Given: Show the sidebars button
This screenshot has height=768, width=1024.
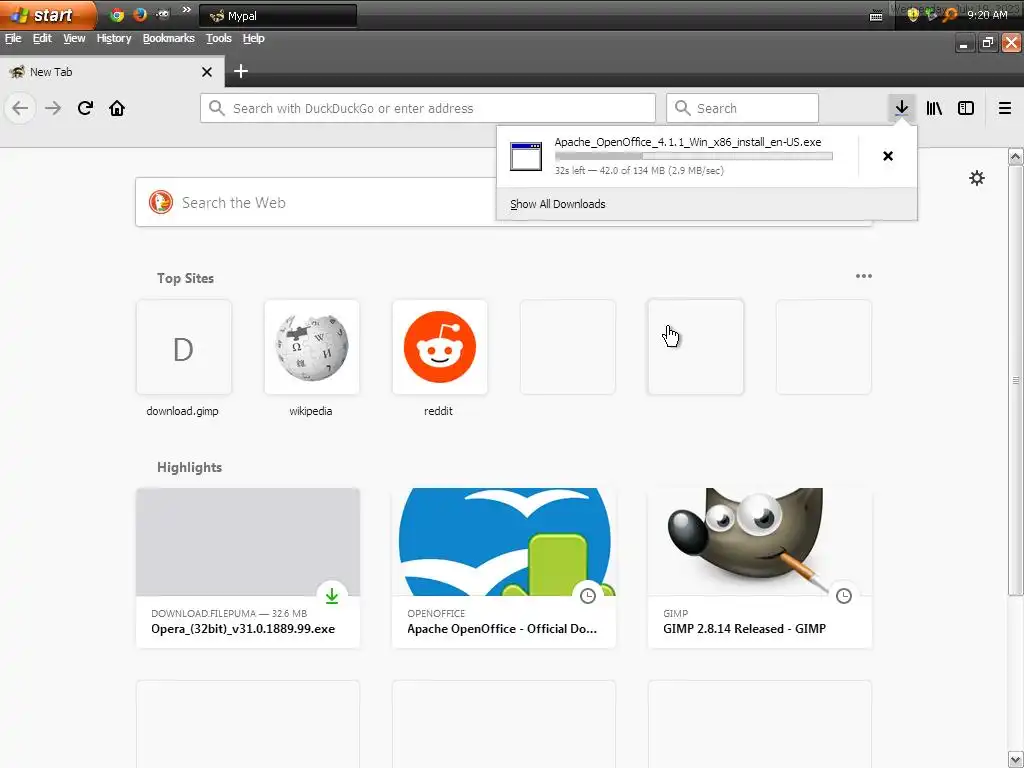Looking at the screenshot, I should click(966, 108).
